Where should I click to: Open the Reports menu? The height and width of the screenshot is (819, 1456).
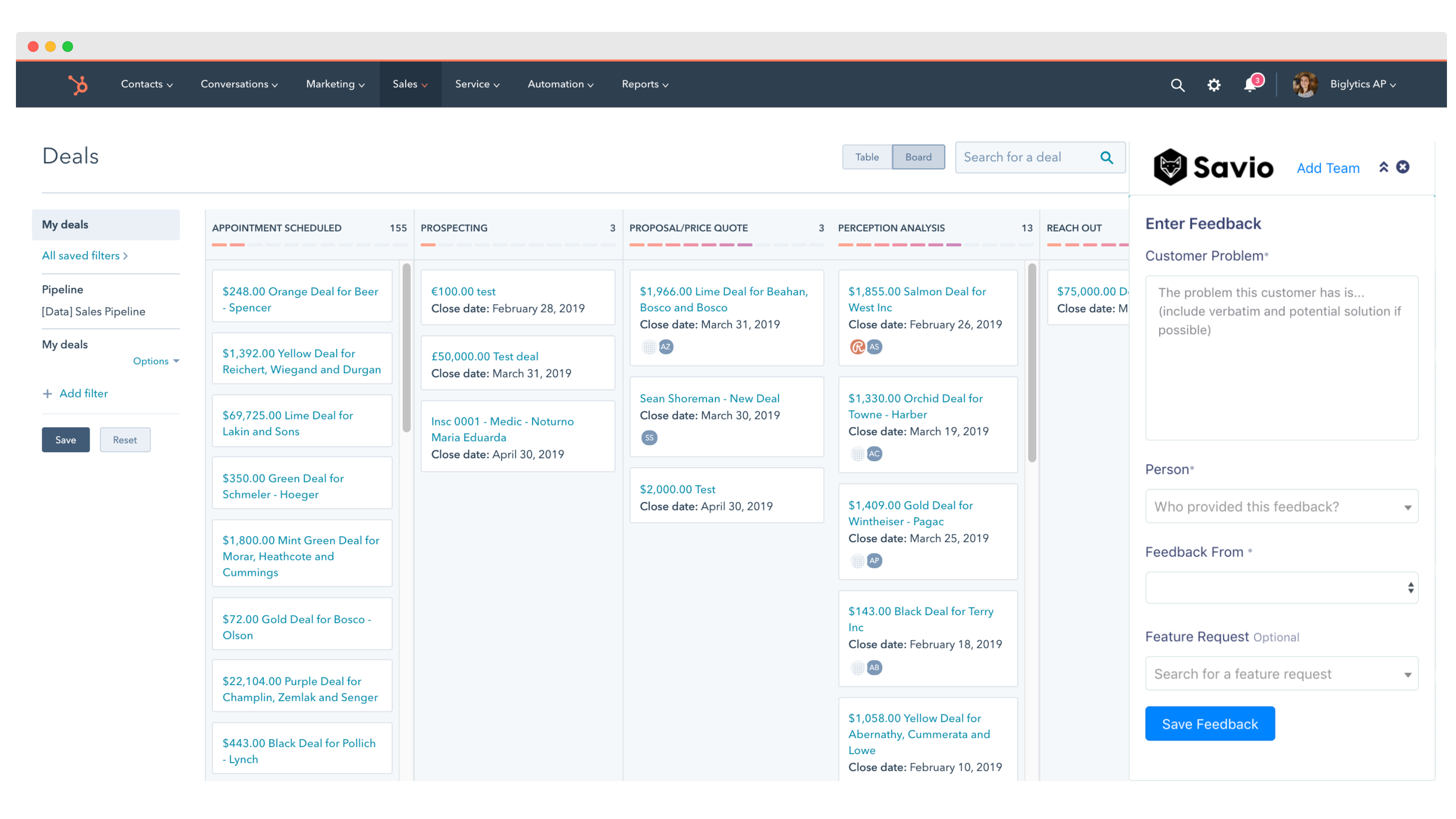pyautogui.click(x=645, y=84)
